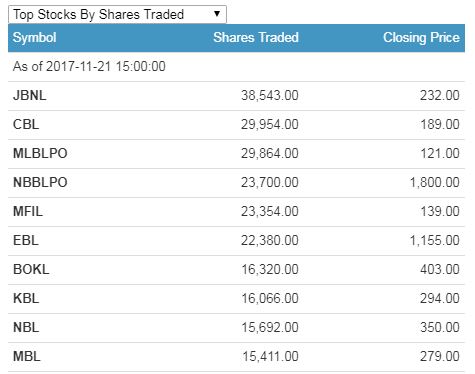This screenshot has width=475, height=374.
Task: Open the MBL stock symbol
Action: (27, 357)
